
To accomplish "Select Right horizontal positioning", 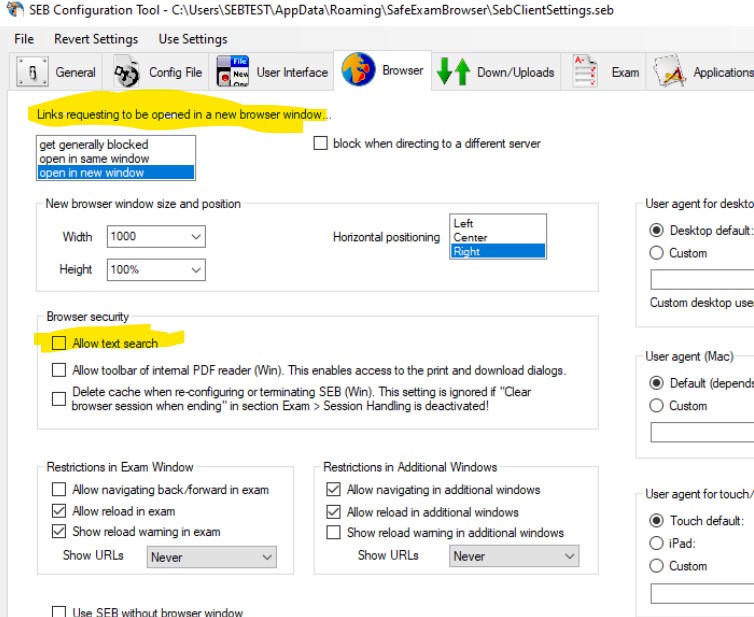I will point(498,251).
